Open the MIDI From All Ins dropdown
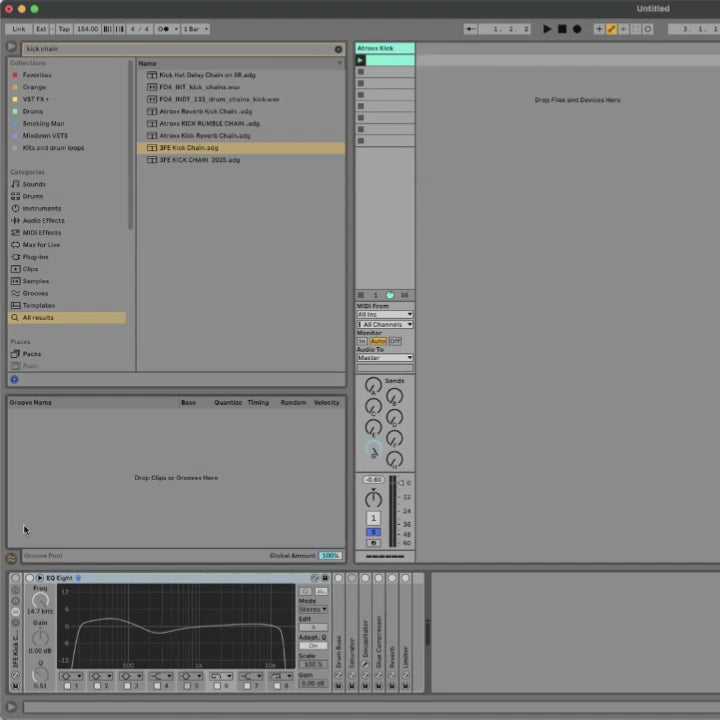Viewport: 720px width, 720px height. pos(384,314)
